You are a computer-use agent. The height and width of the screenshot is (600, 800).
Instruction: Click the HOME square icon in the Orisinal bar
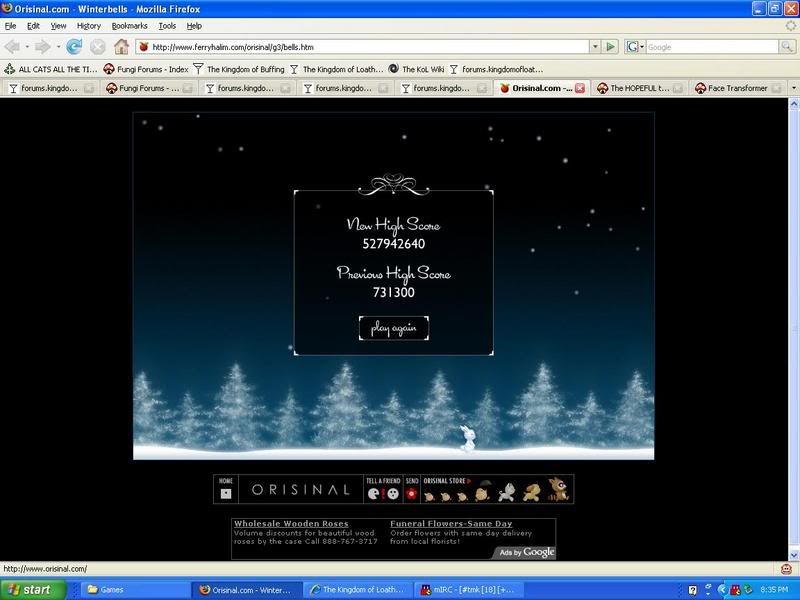coord(226,493)
